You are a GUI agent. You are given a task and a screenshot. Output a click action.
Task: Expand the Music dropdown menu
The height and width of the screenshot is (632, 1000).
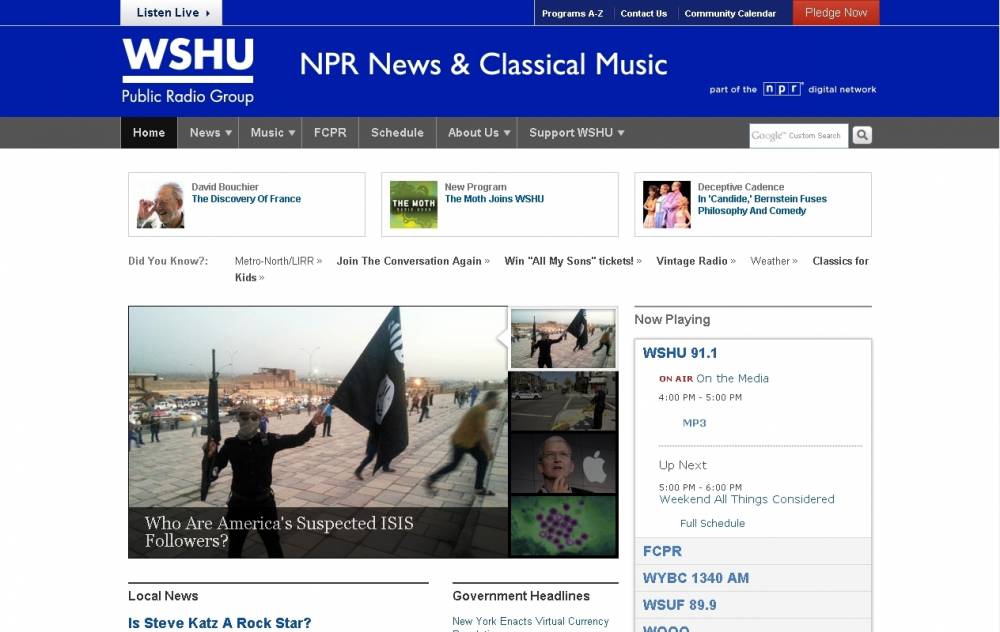(272, 133)
